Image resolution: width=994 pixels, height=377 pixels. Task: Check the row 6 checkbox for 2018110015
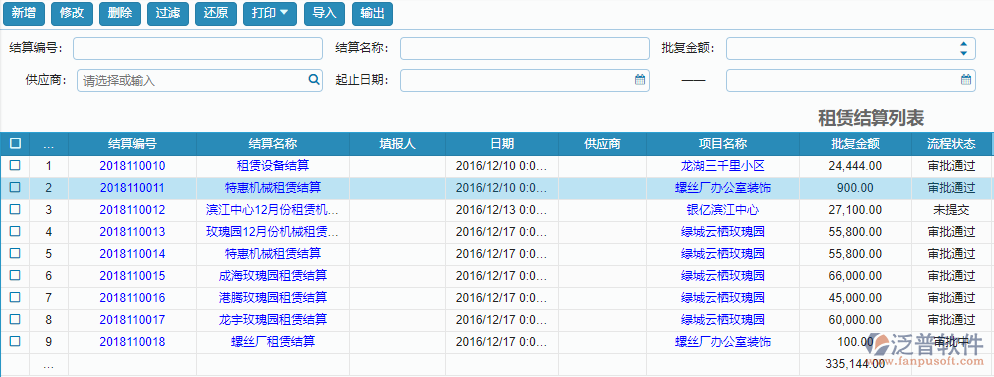point(15,275)
